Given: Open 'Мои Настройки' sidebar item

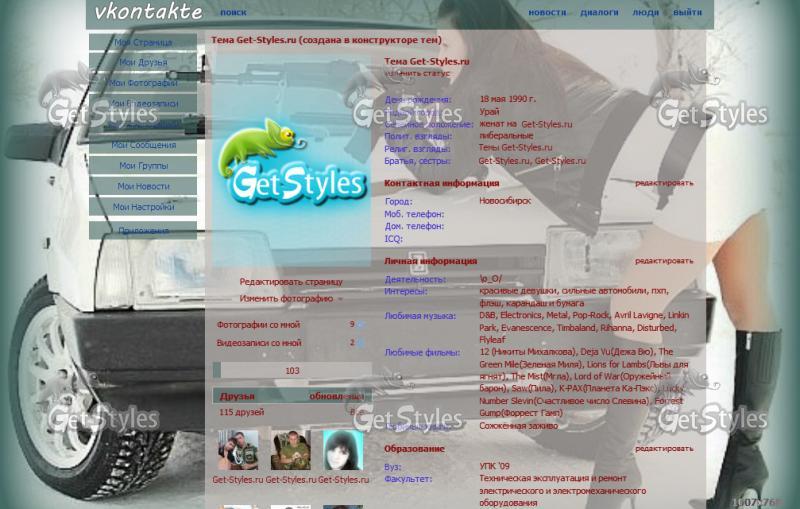Looking at the screenshot, I should point(143,207).
